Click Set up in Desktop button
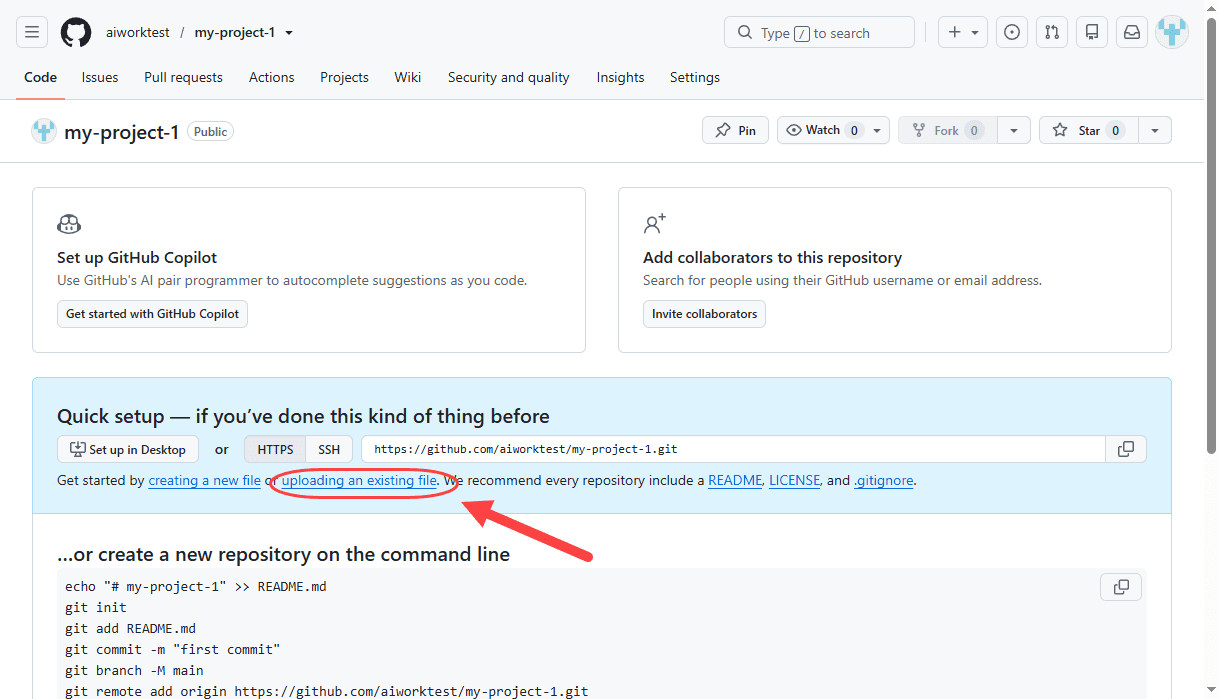This screenshot has width=1219, height=699. click(128, 449)
